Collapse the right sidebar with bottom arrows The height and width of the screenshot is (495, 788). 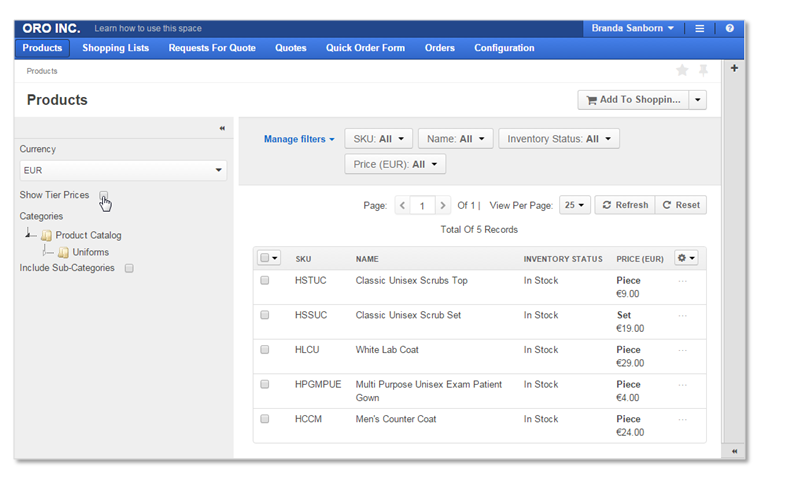(734, 451)
